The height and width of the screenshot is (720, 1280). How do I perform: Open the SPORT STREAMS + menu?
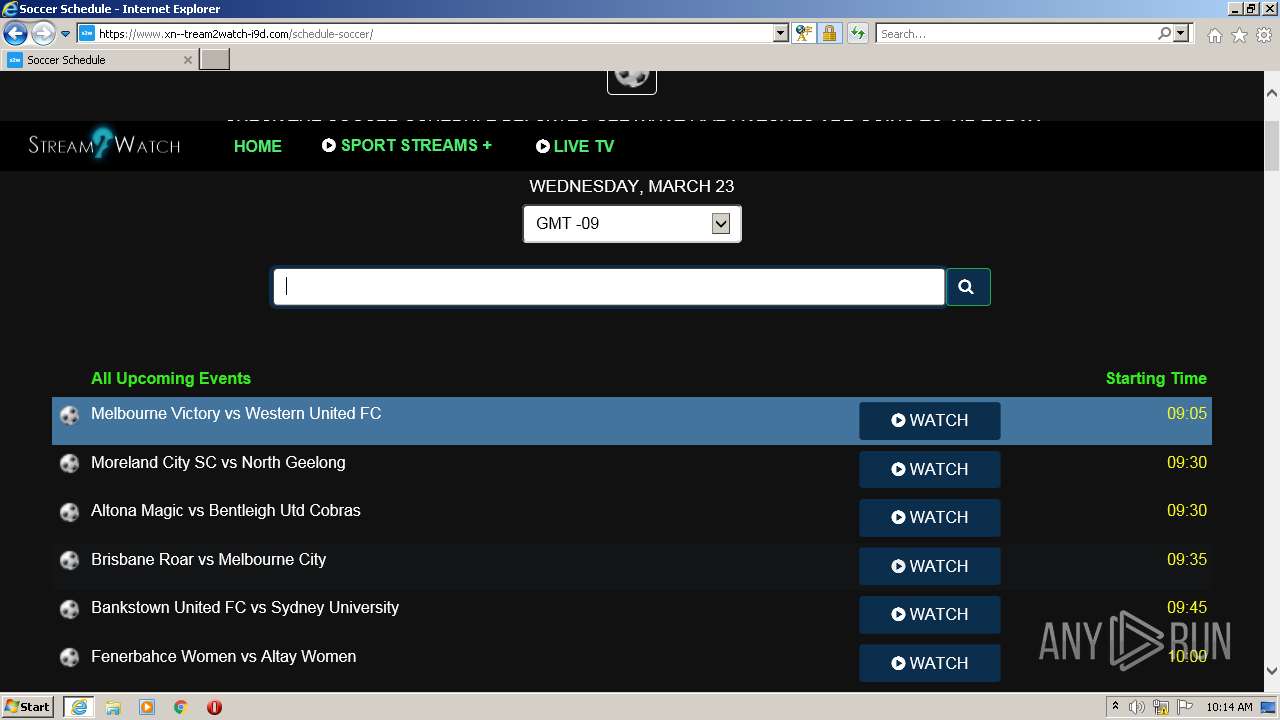coord(406,145)
